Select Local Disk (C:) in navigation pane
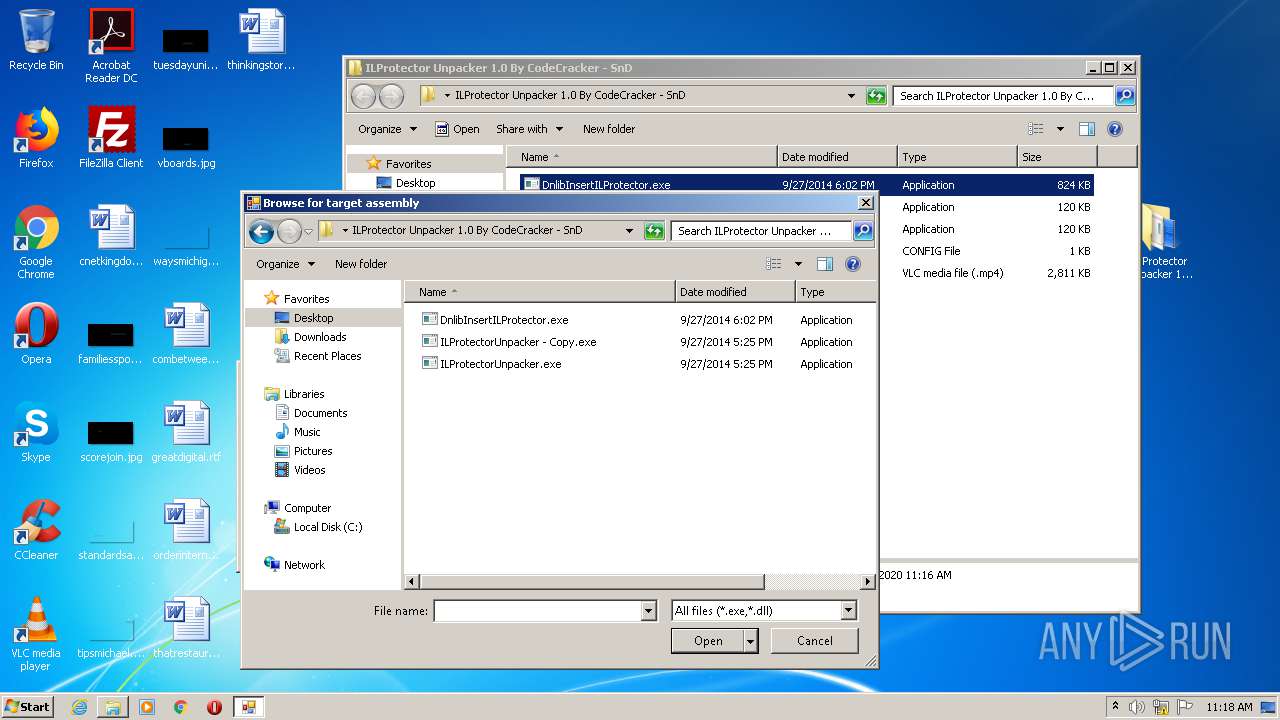 click(x=327, y=527)
